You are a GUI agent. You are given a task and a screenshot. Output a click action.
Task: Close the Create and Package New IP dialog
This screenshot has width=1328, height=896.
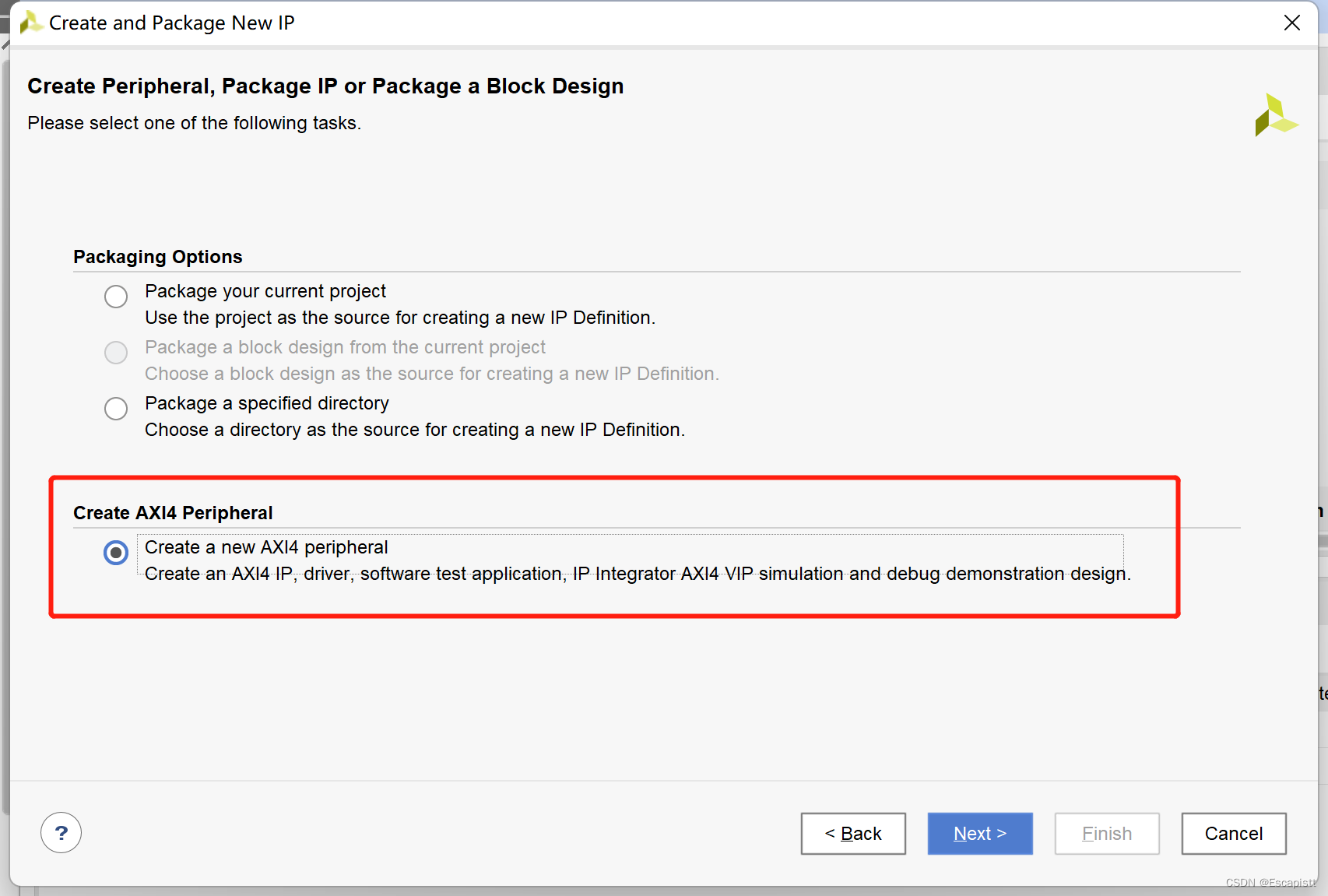click(x=1291, y=23)
